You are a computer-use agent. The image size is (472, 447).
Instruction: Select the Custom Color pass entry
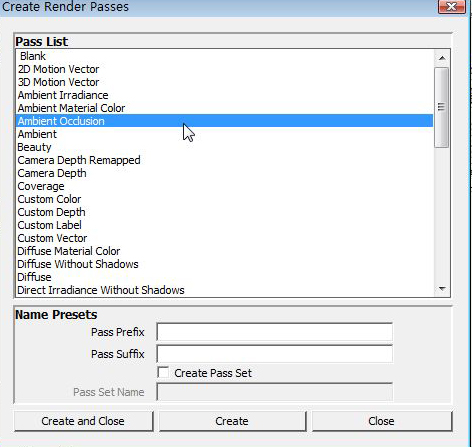click(224, 199)
